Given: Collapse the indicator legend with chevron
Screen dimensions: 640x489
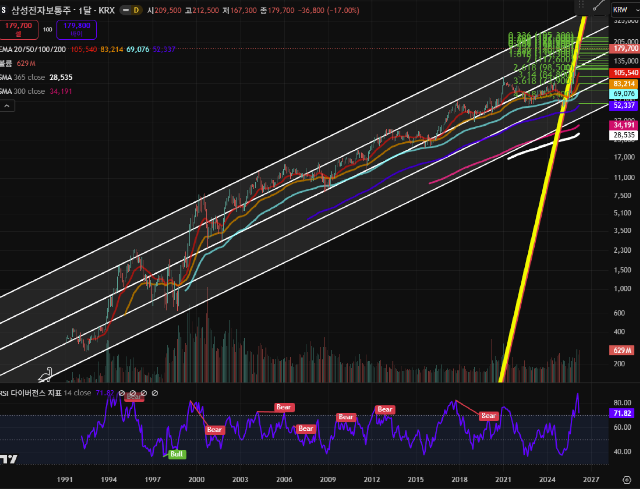Looking at the screenshot, I should pos(7,106).
